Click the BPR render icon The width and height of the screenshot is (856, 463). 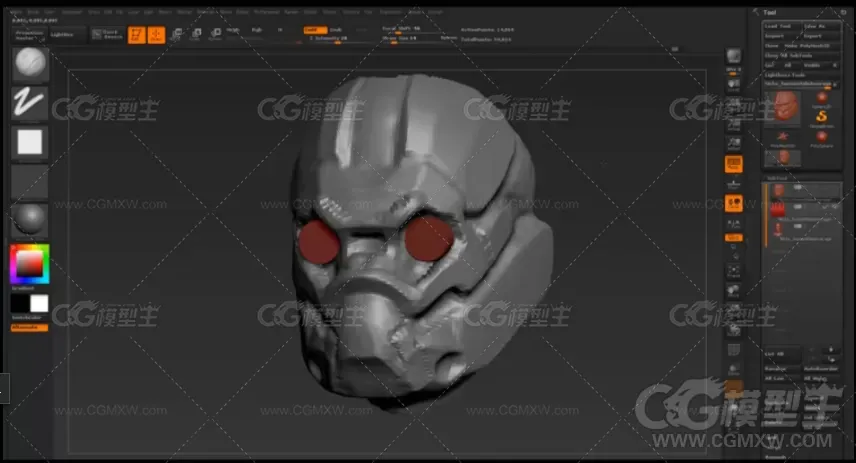[733, 56]
